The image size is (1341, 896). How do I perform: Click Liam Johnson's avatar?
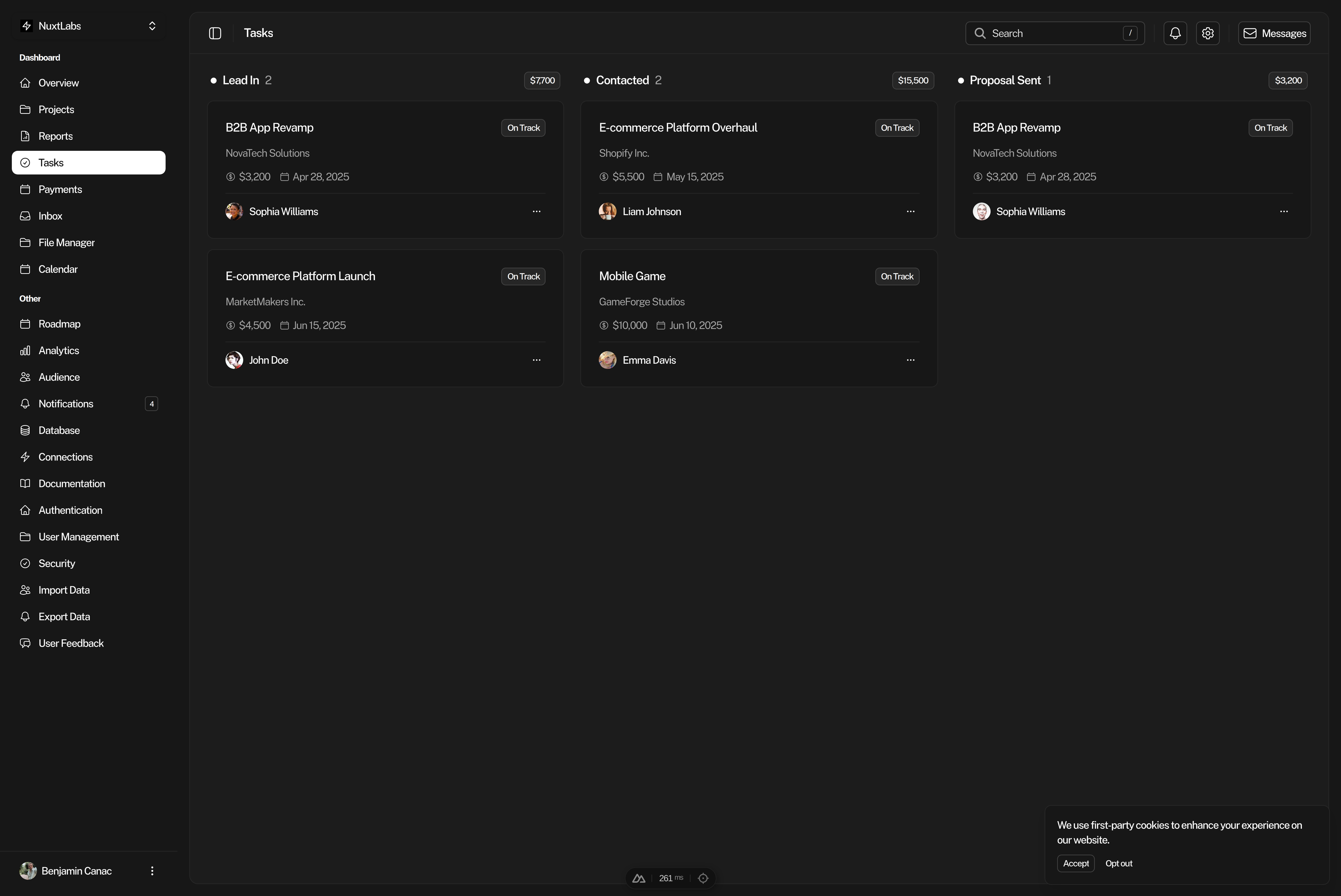pyautogui.click(x=607, y=211)
